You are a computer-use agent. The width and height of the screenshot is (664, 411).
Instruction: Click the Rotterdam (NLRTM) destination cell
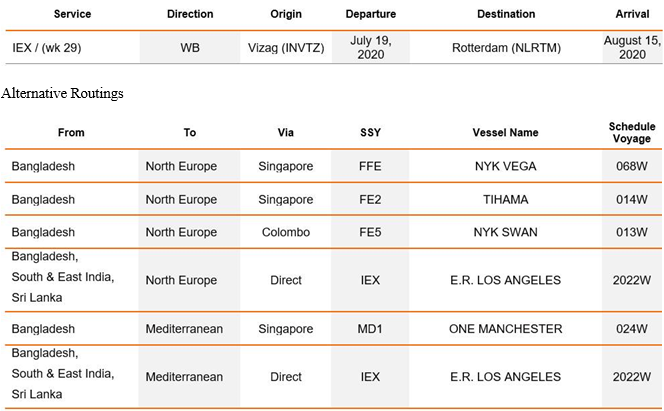pos(506,47)
